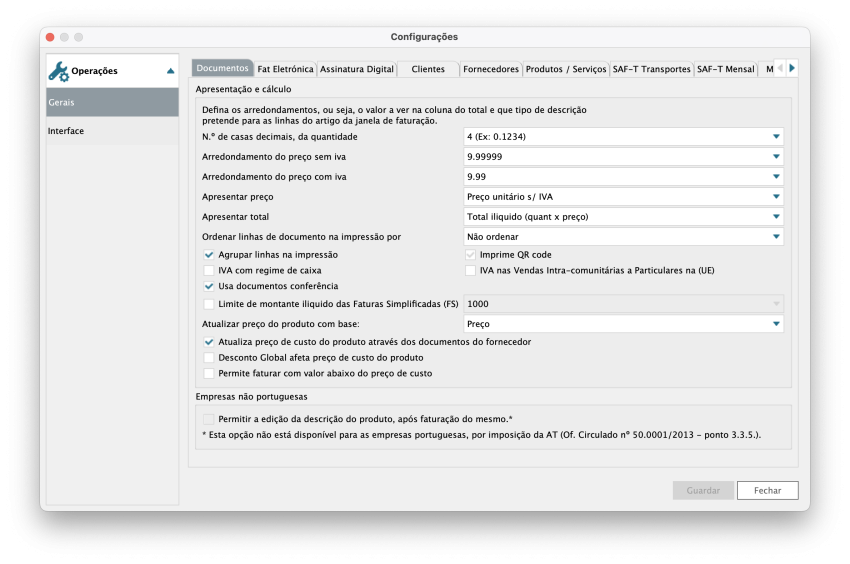Open the Interface settings in sidebar
Viewport: 850px width, 564px height.
click(x=66, y=131)
